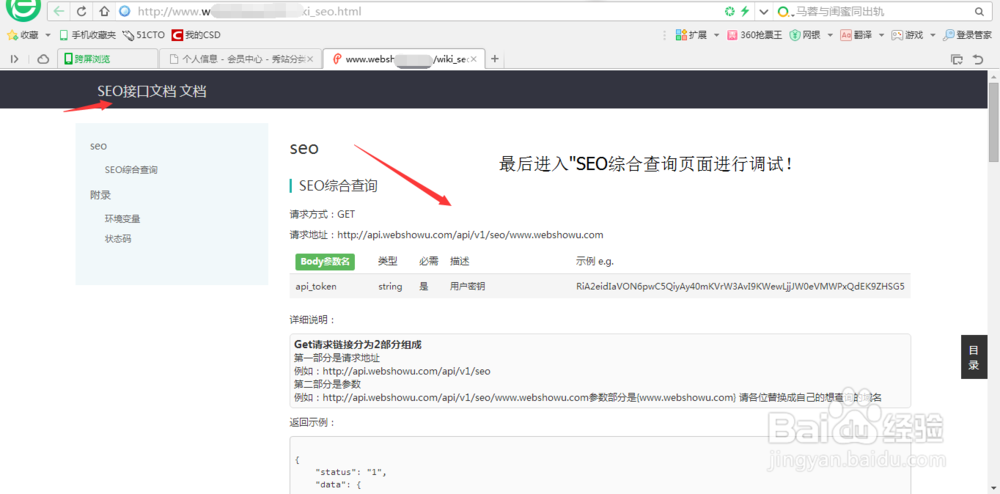Viewport: 1000px width, 494px height.
Task: Click the restore closed tab undo icon
Action: (978, 59)
